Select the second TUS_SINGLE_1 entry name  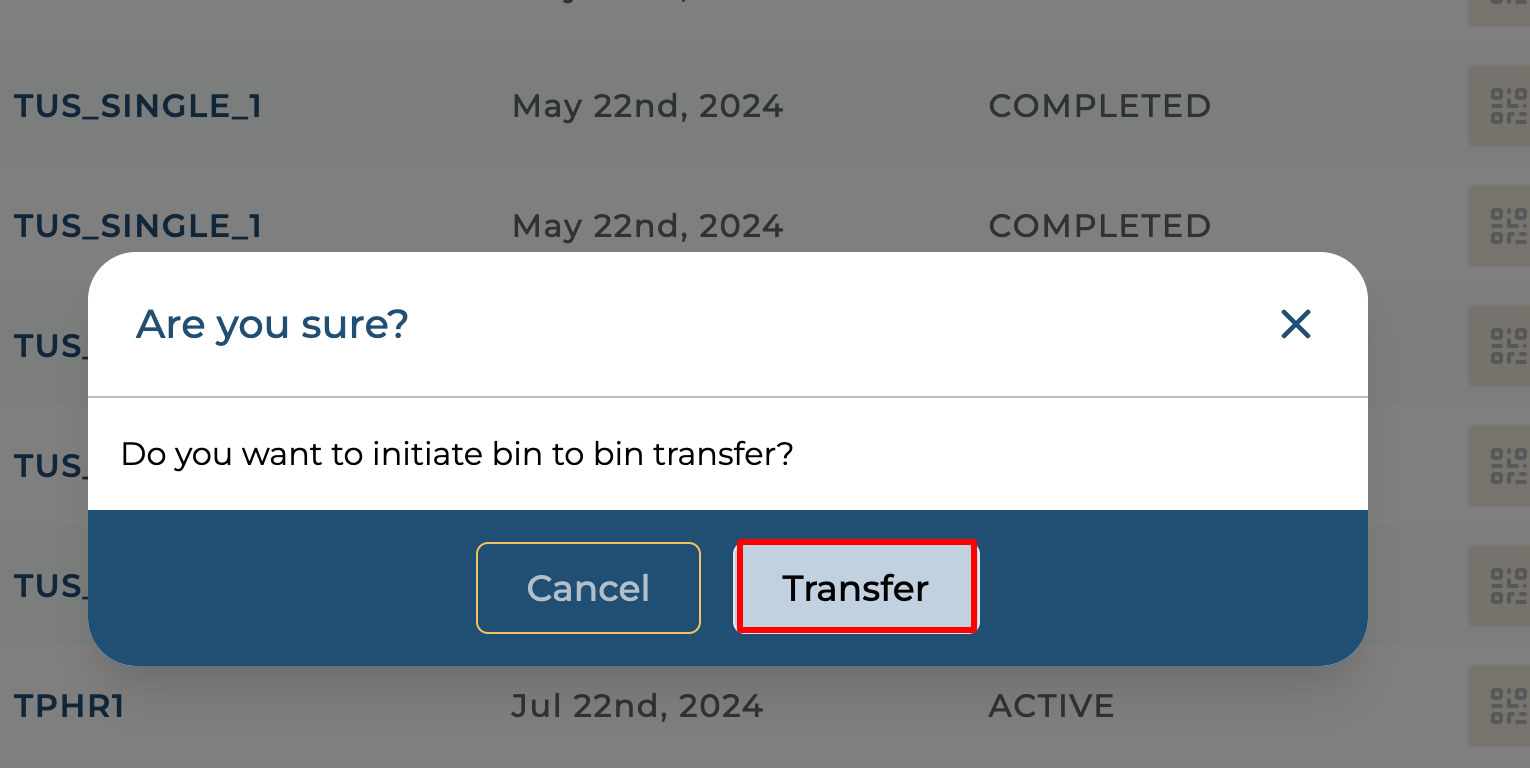click(x=138, y=226)
